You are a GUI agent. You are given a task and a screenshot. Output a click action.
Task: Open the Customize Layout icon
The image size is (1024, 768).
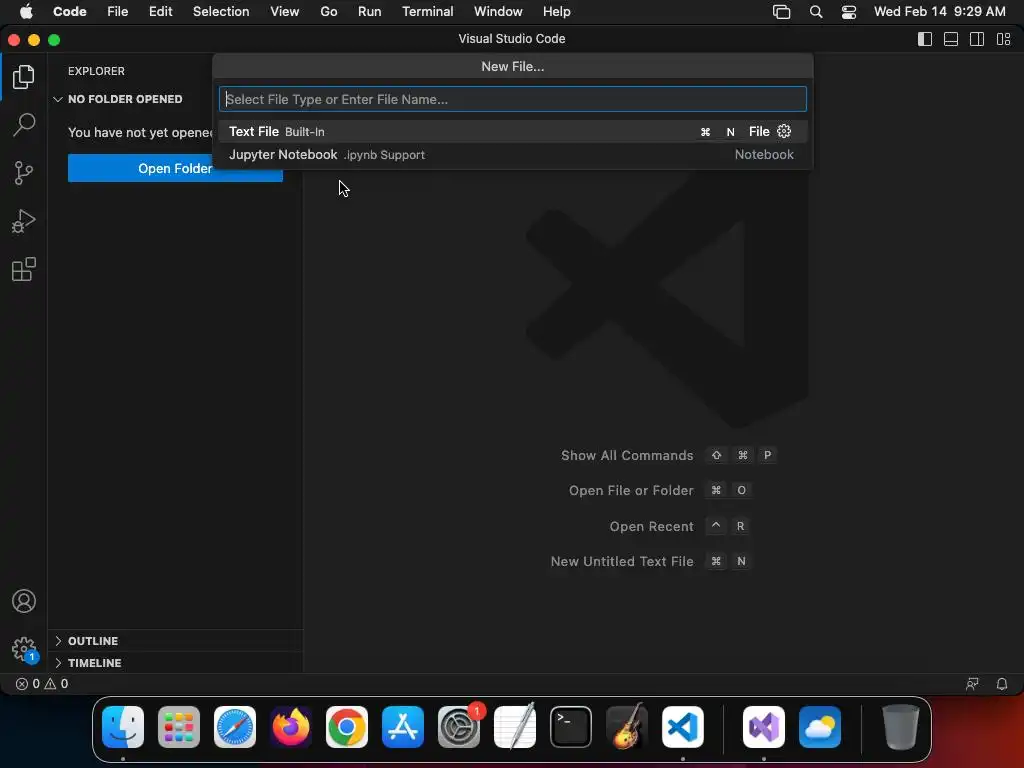(x=1004, y=39)
